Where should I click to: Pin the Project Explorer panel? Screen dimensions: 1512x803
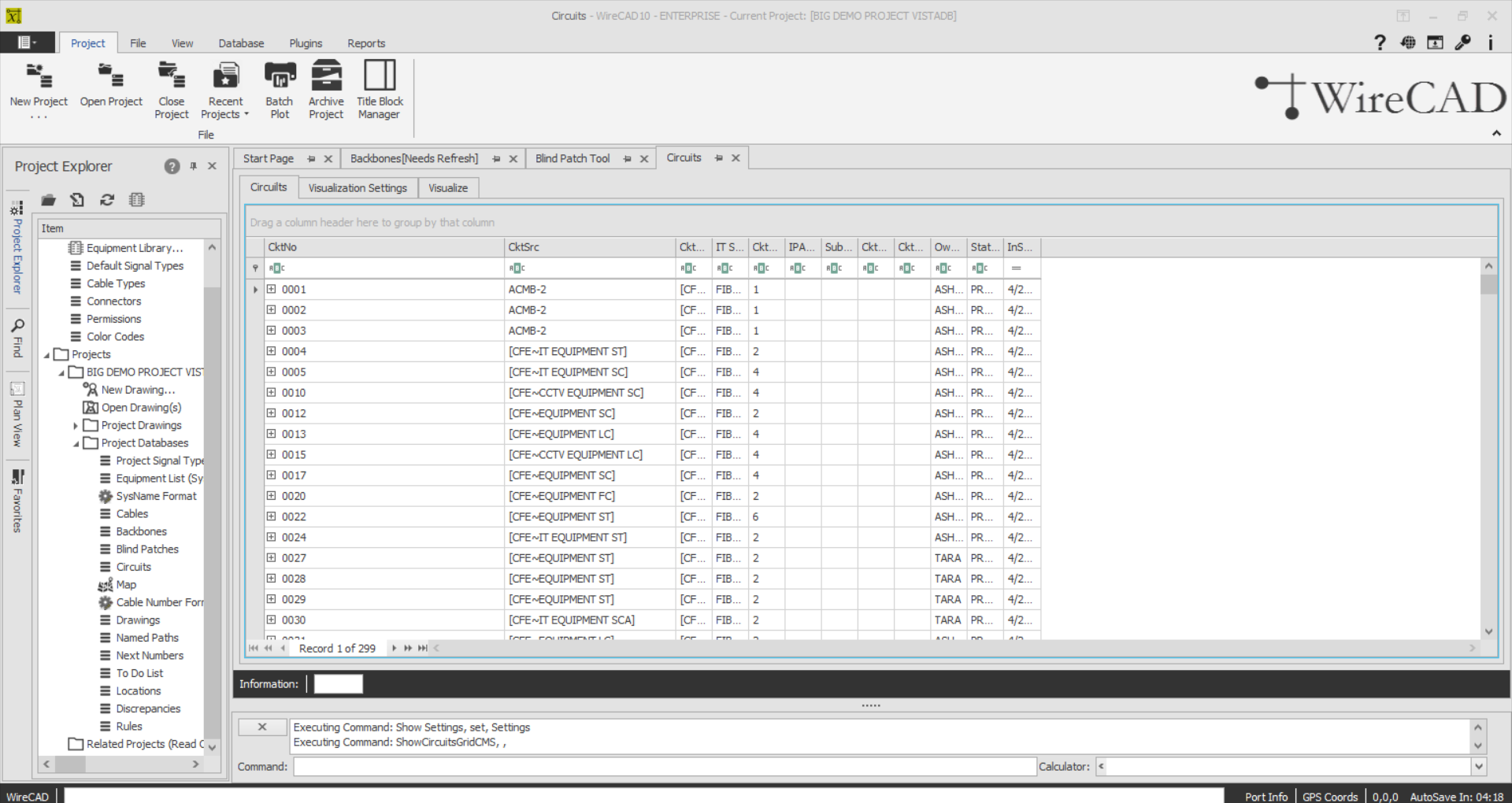pos(193,166)
